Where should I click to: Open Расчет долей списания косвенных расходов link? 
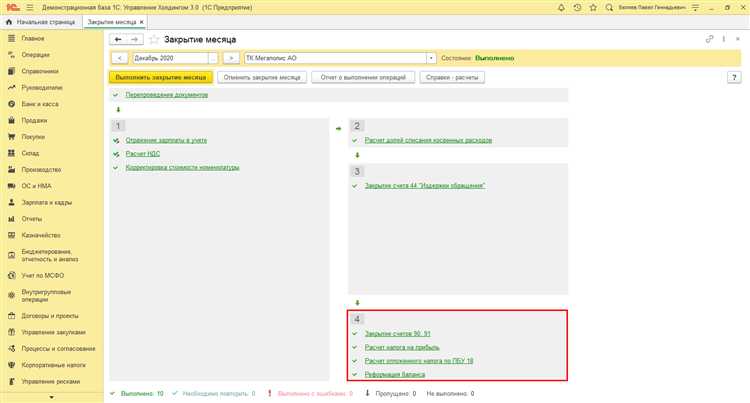pos(428,140)
